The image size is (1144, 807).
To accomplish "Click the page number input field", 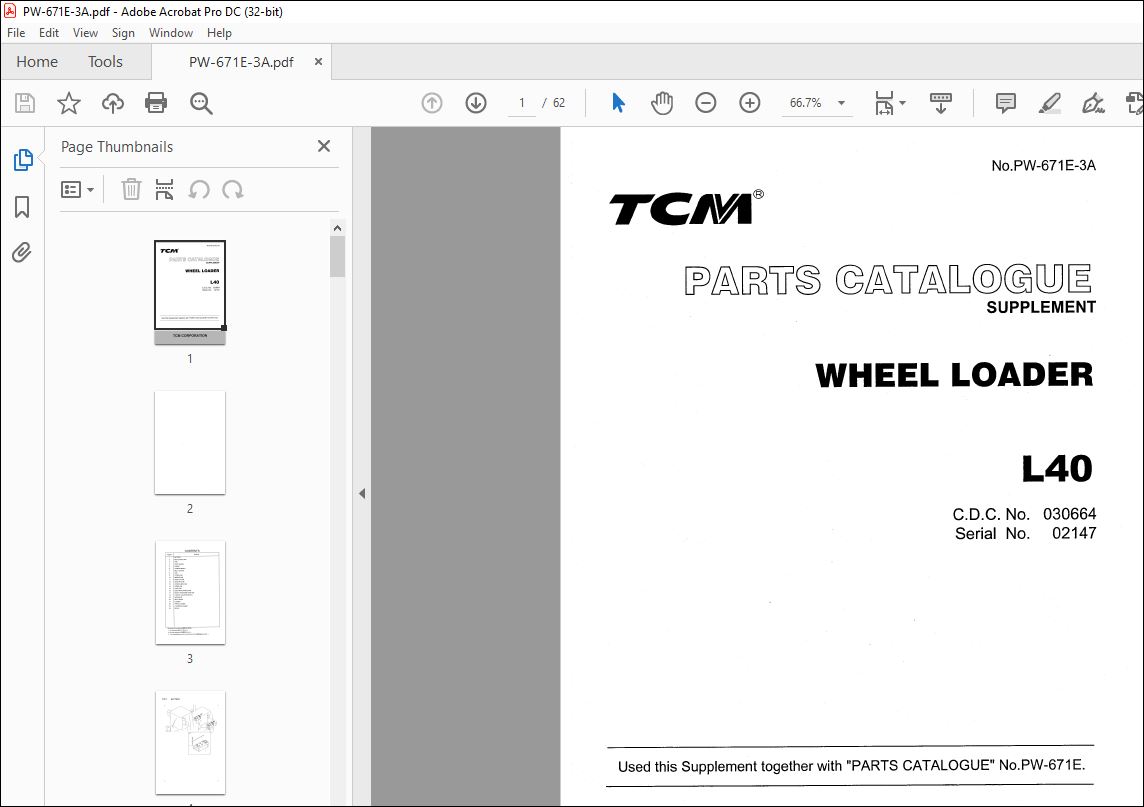I will (522, 103).
